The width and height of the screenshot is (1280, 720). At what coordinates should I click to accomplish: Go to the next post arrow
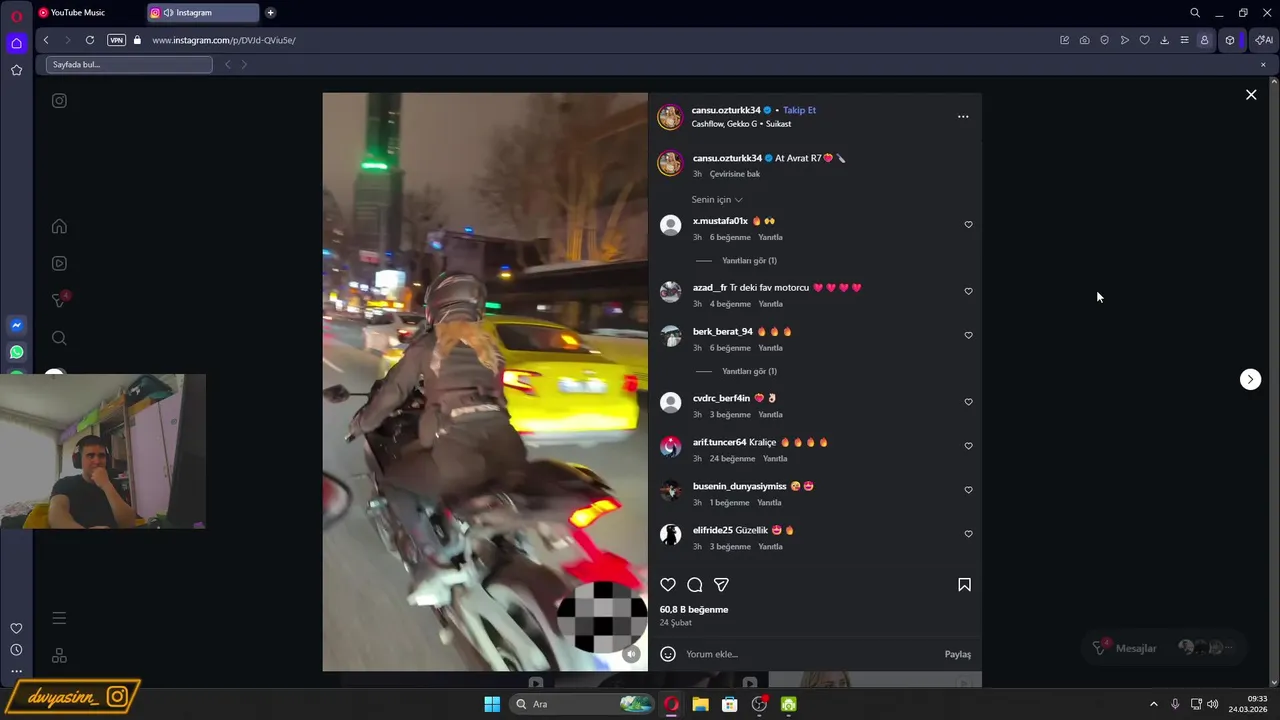click(1250, 379)
